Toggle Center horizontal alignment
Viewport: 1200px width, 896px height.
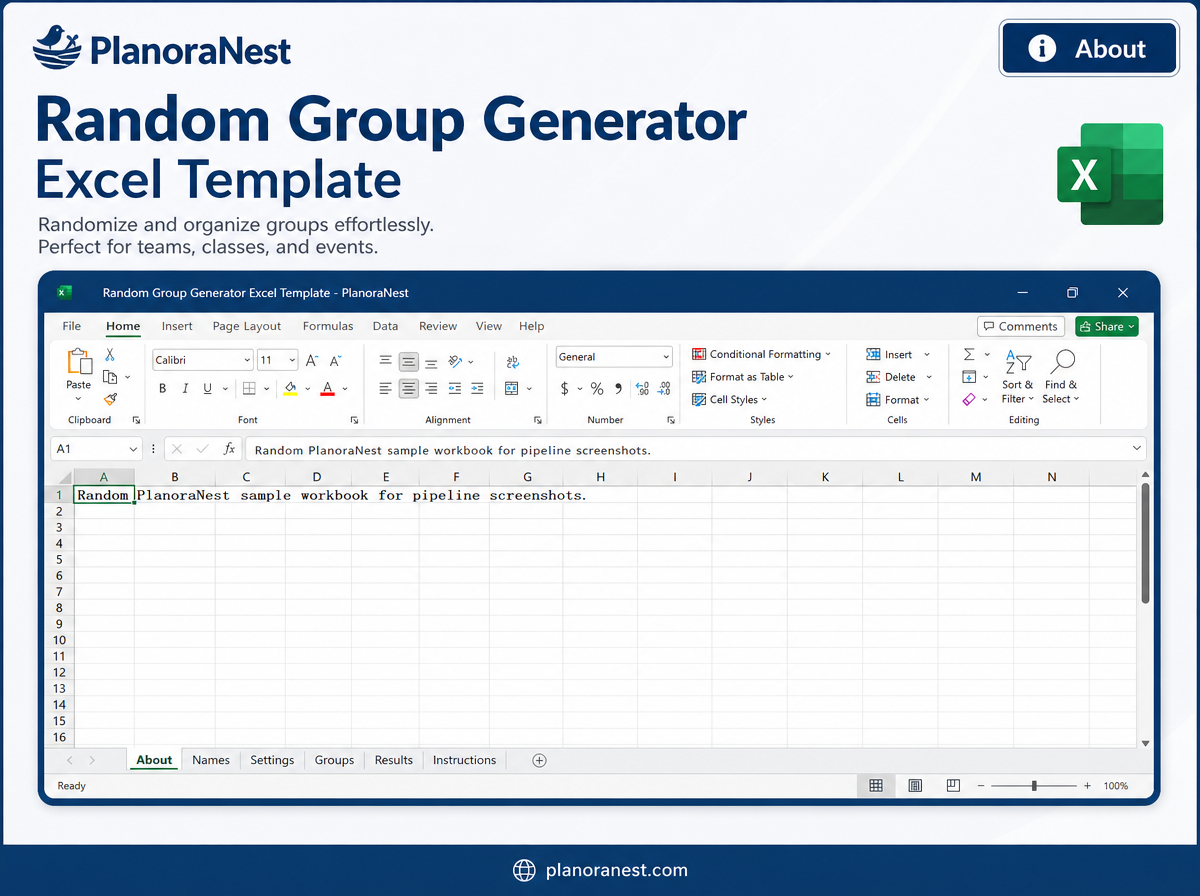(408, 389)
